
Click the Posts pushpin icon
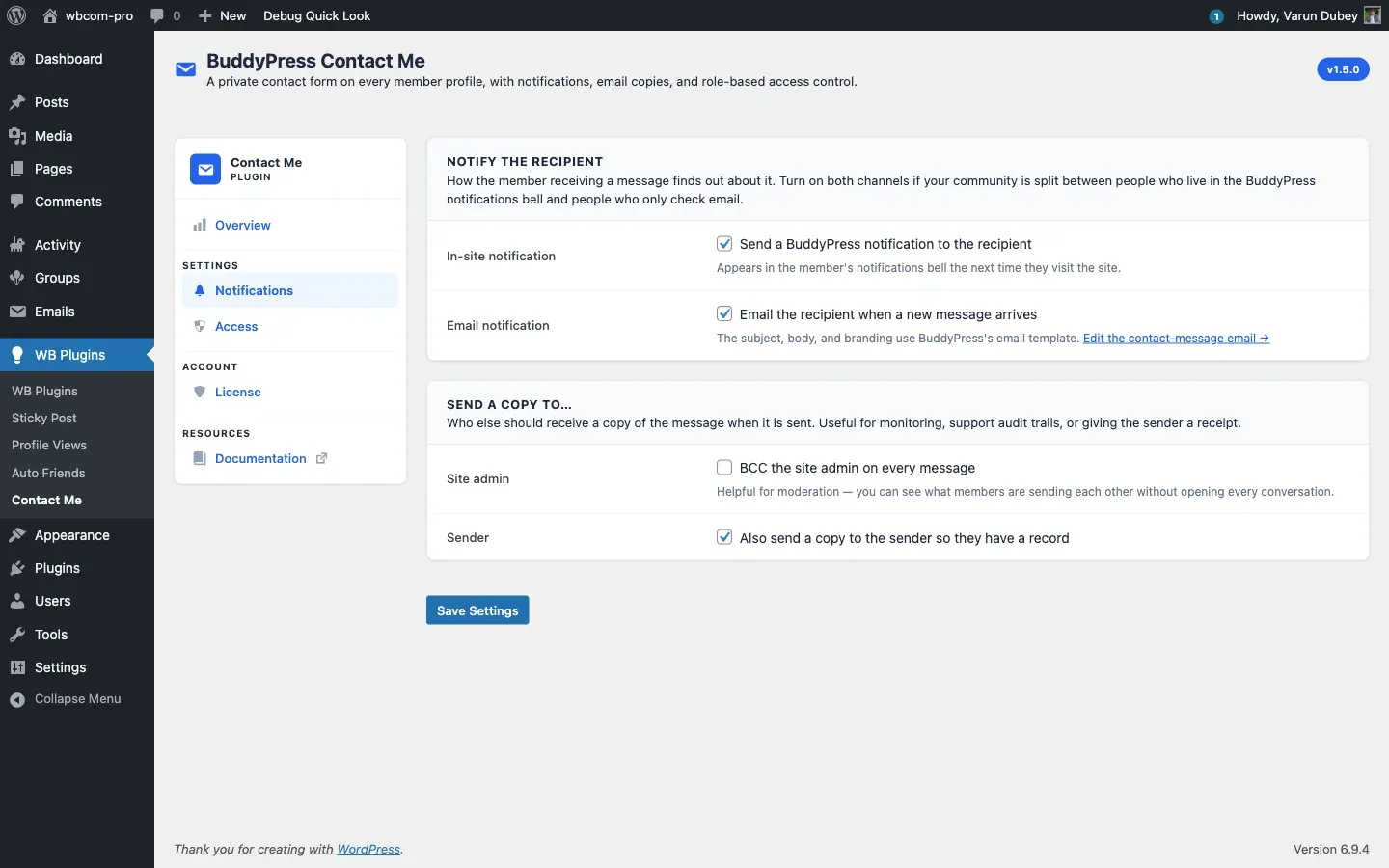(17, 102)
